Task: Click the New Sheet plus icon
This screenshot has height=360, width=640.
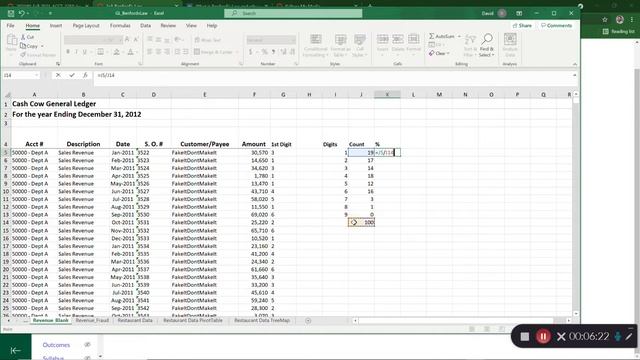Action: click(308, 321)
